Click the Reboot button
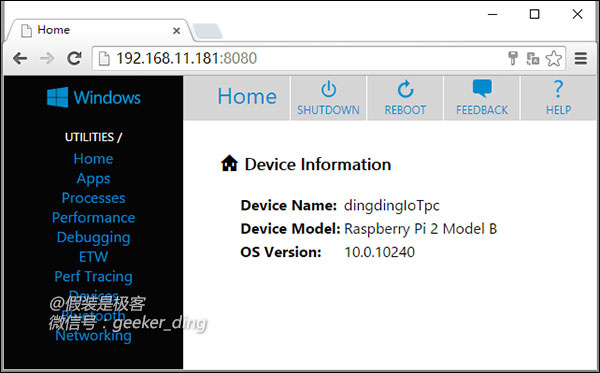This screenshot has height=373, width=600. point(405,98)
